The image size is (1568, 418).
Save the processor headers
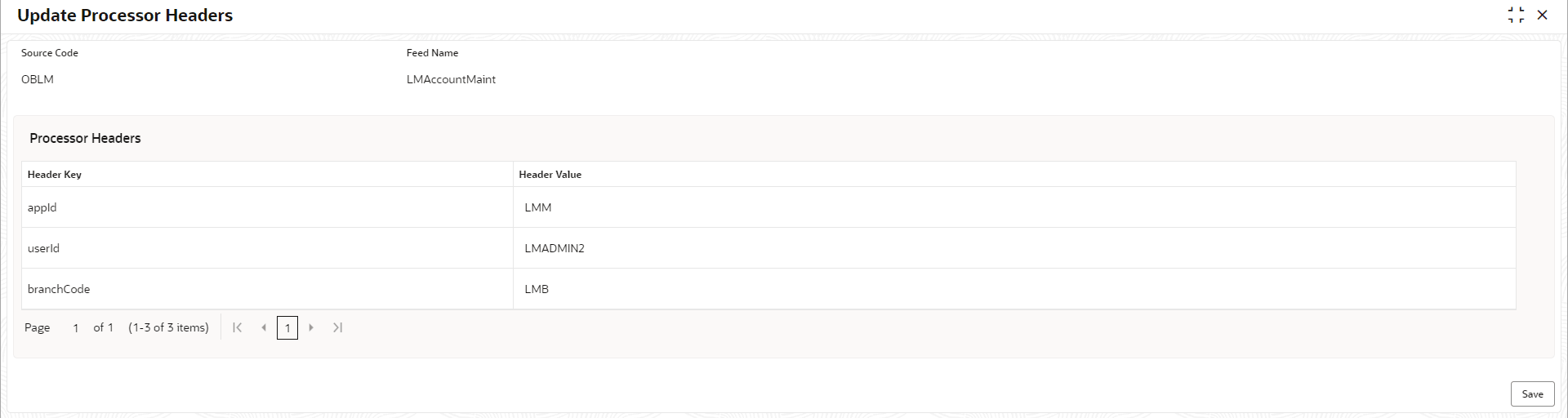pos(1532,394)
